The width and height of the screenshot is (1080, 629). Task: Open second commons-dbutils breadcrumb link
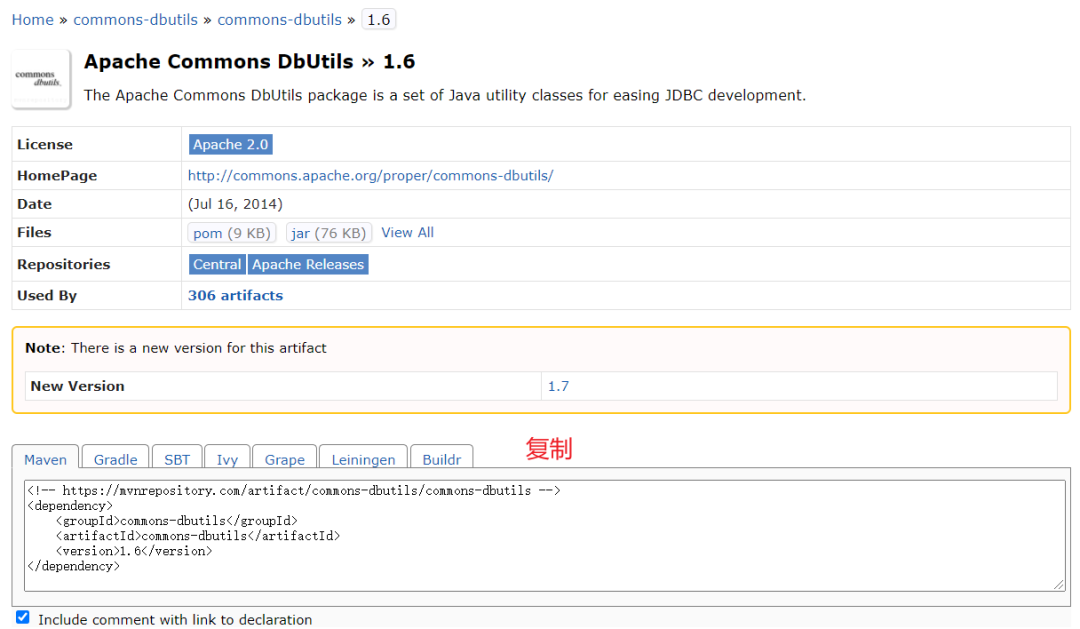pos(280,20)
